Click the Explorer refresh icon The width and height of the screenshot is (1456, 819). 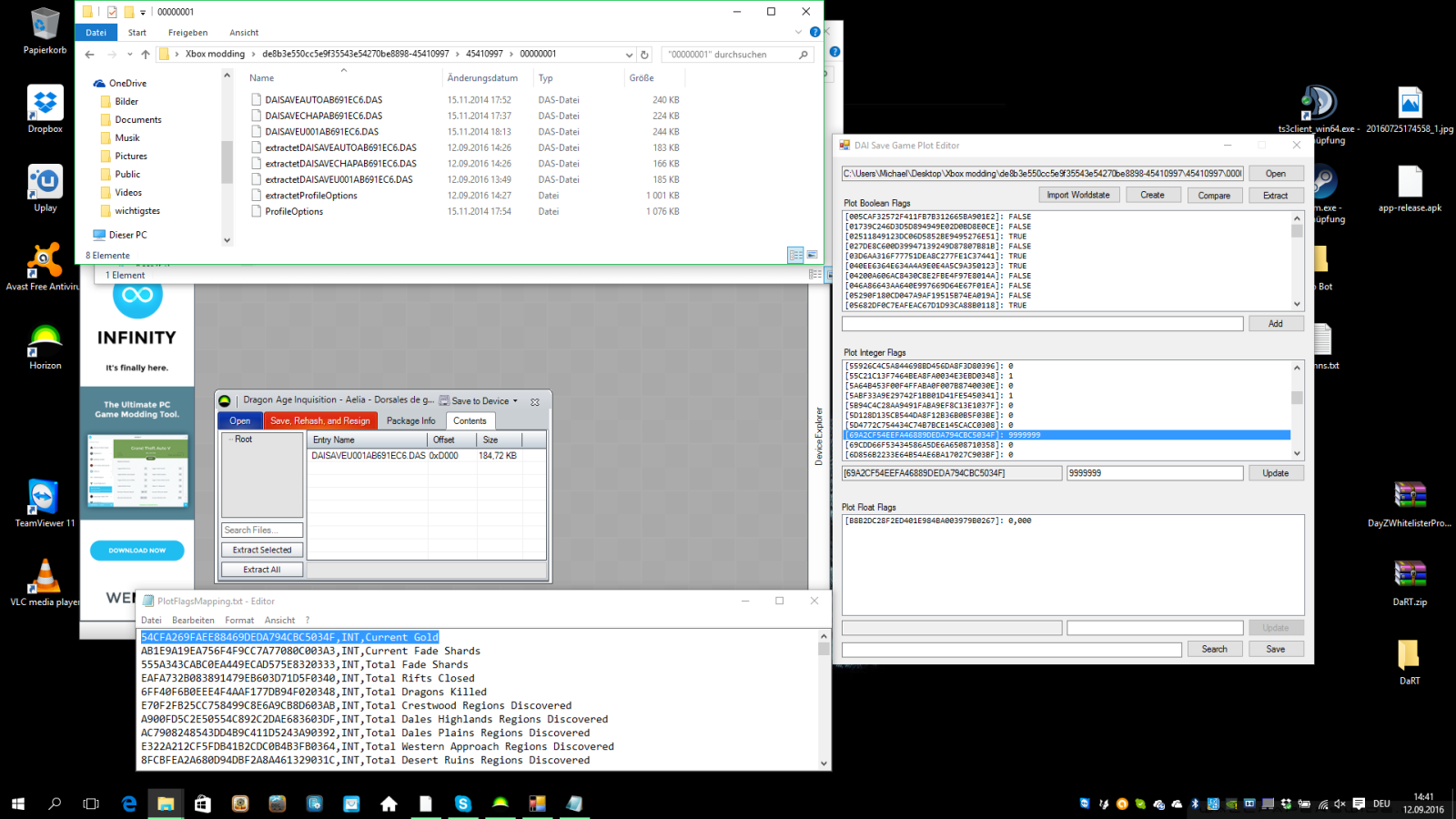[644, 55]
